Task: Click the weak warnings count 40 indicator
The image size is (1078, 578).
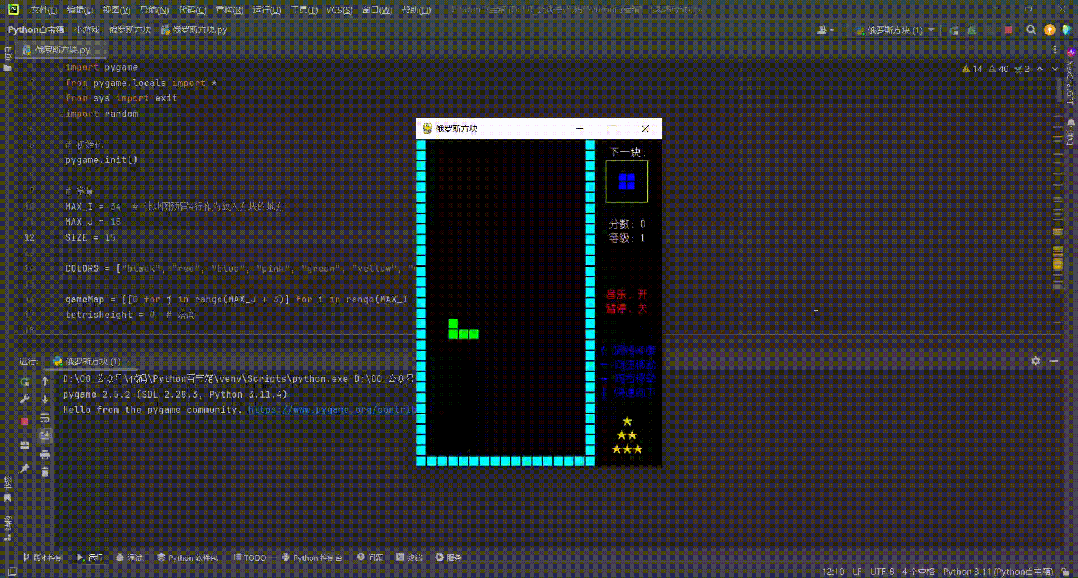Action: pos(998,69)
